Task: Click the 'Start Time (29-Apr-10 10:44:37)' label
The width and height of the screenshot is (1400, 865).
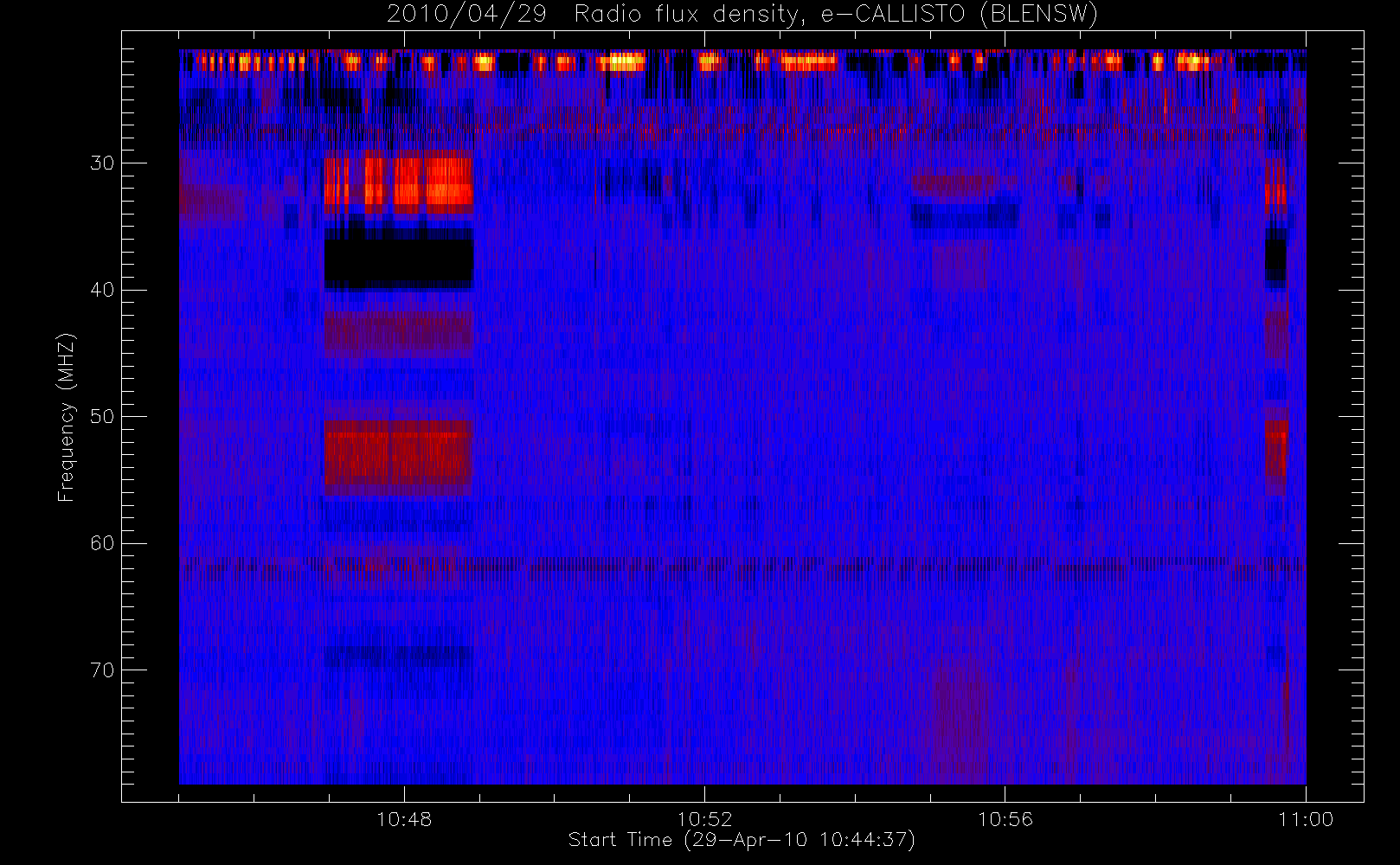Action: [742, 840]
